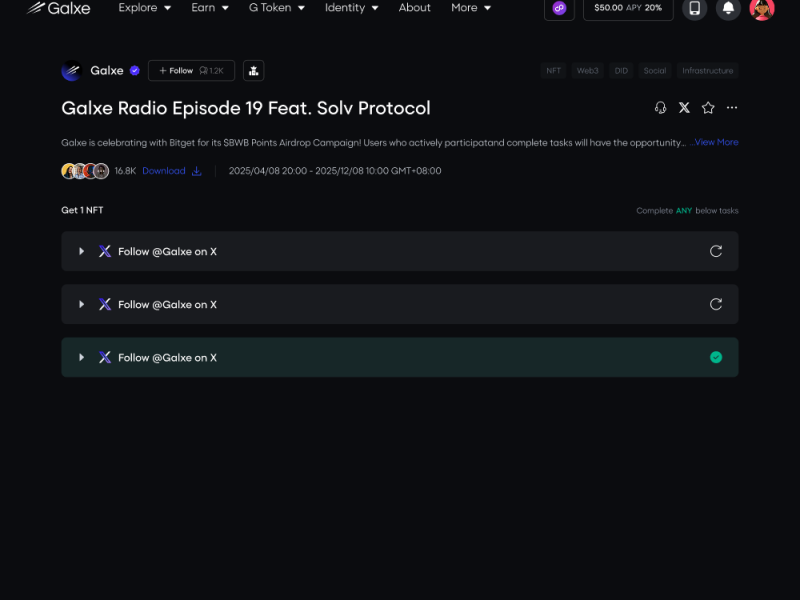This screenshot has height=600, width=800.
Task: Click the X logo in the completed task row
Action: (105, 357)
